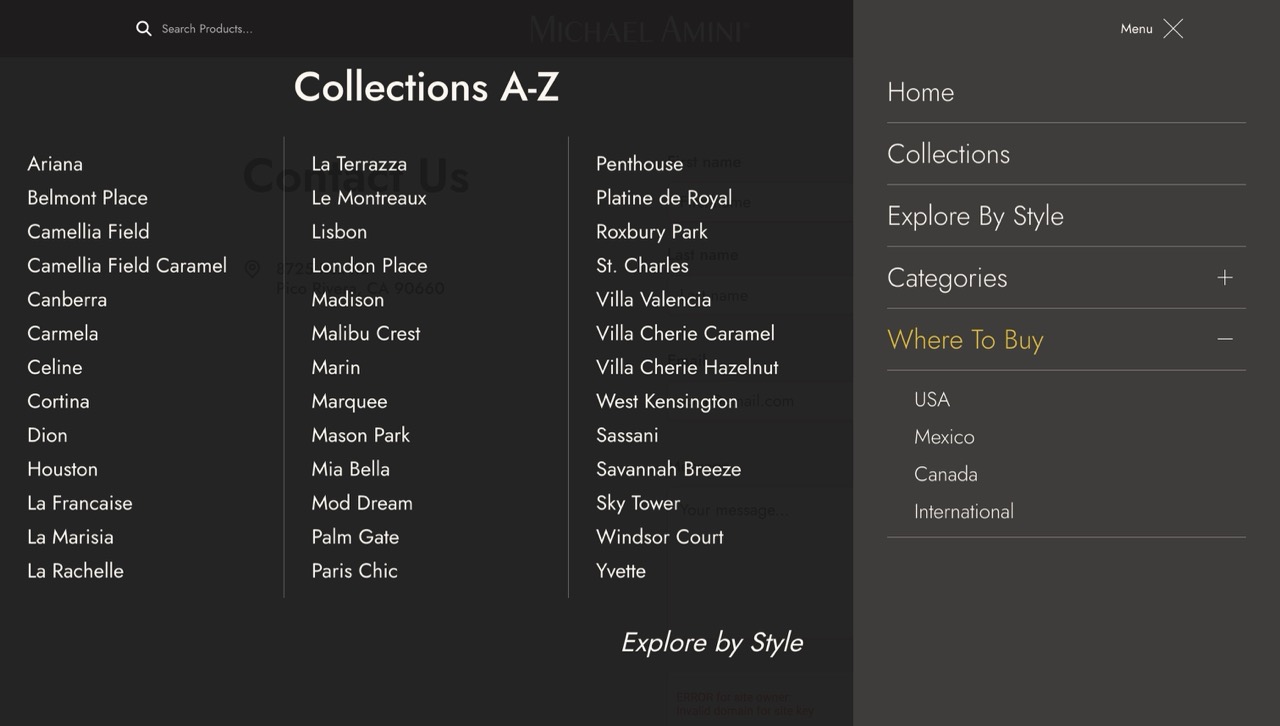Open the Collections menu item
The height and width of the screenshot is (726, 1280).
coord(948,154)
